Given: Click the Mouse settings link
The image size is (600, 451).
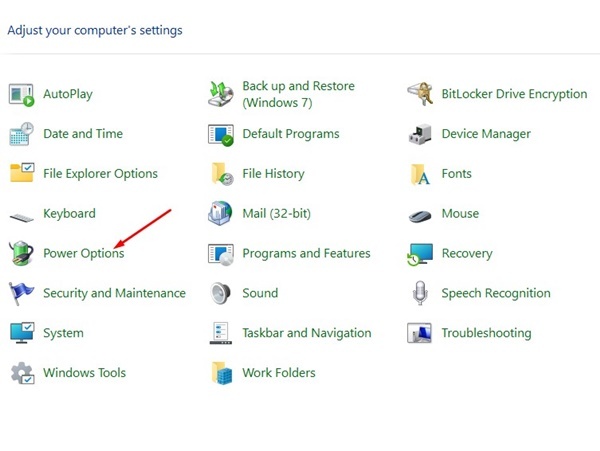Looking at the screenshot, I should [x=460, y=213].
